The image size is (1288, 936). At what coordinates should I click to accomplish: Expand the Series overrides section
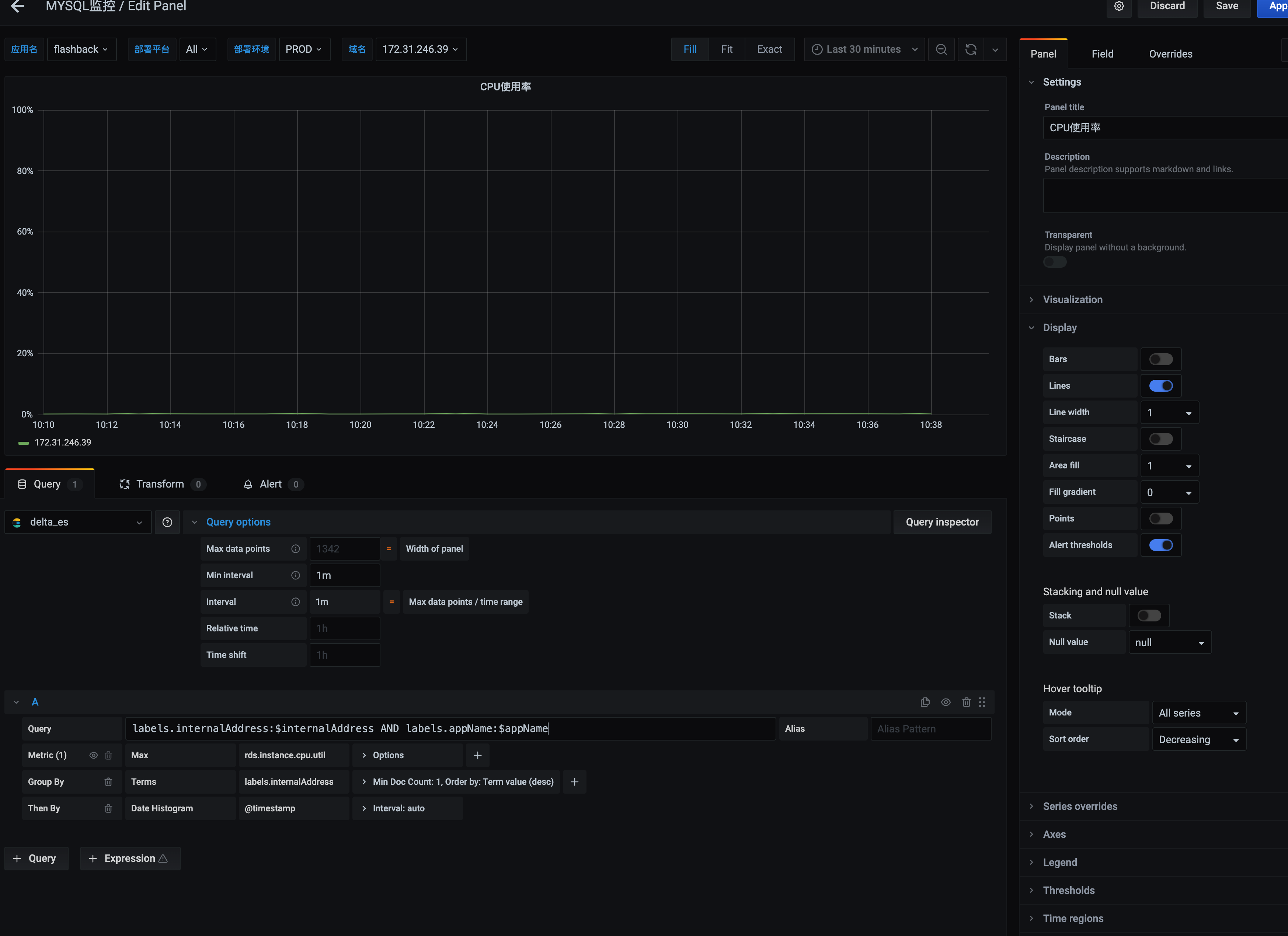pyautogui.click(x=1080, y=807)
